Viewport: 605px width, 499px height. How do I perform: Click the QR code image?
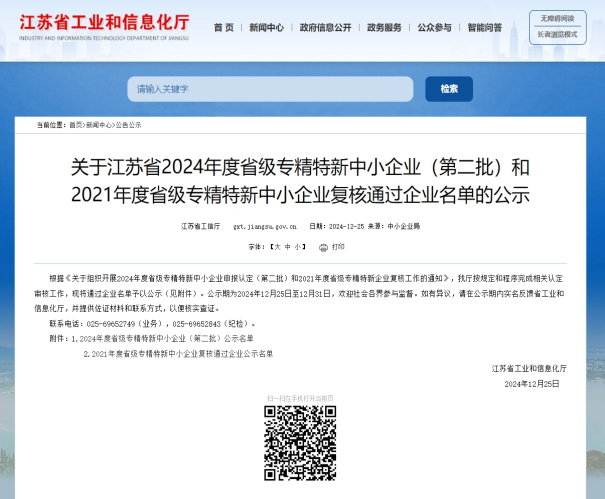[299, 444]
